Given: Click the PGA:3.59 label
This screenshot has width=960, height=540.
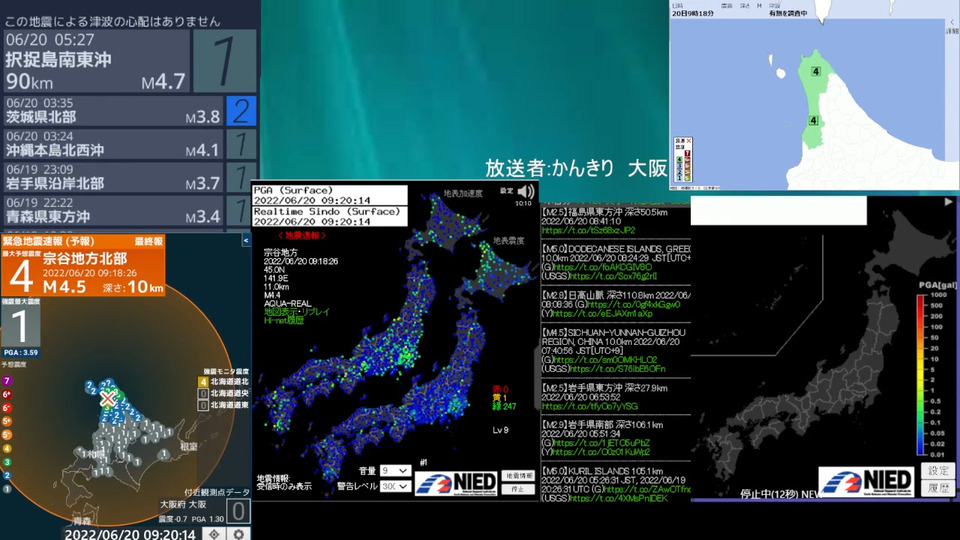Looking at the screenshot, I should coord(21,353).
